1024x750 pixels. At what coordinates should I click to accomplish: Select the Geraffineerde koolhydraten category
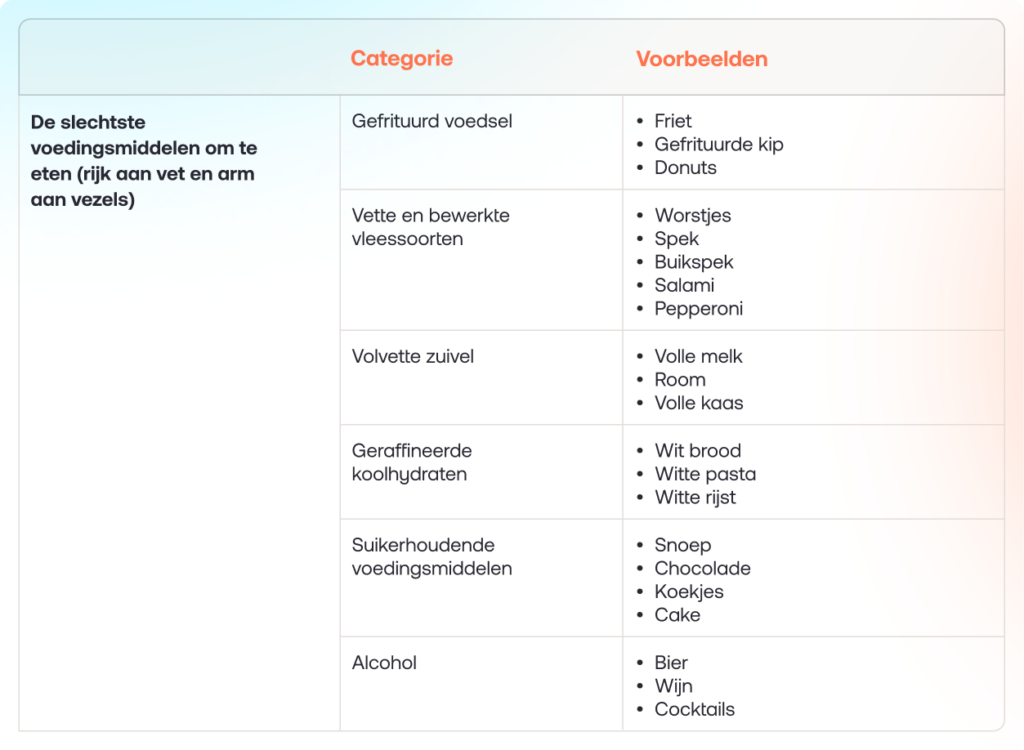[x=411, y=462]
